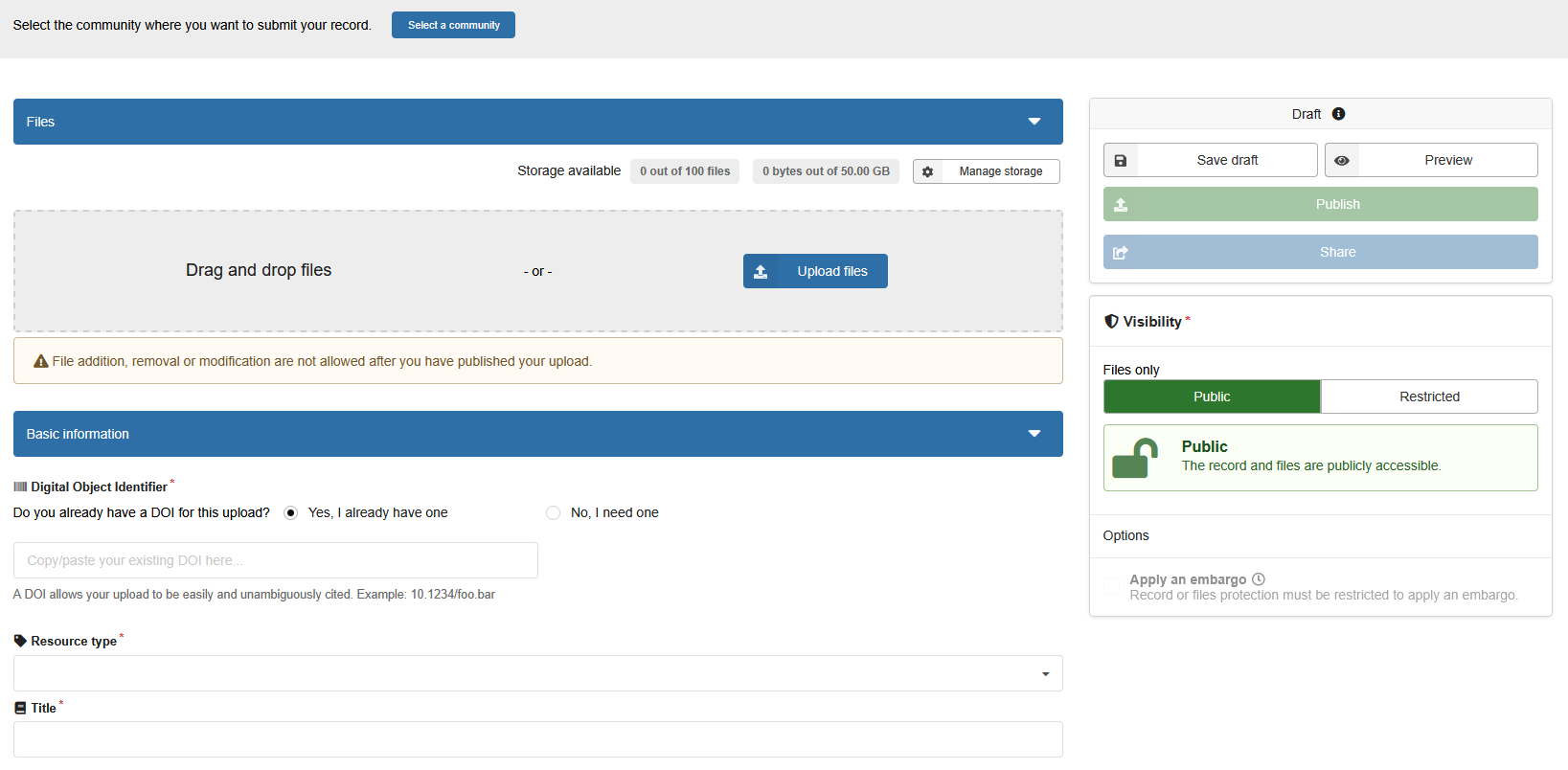Click the 'Storage available' label

pos(569,170)
